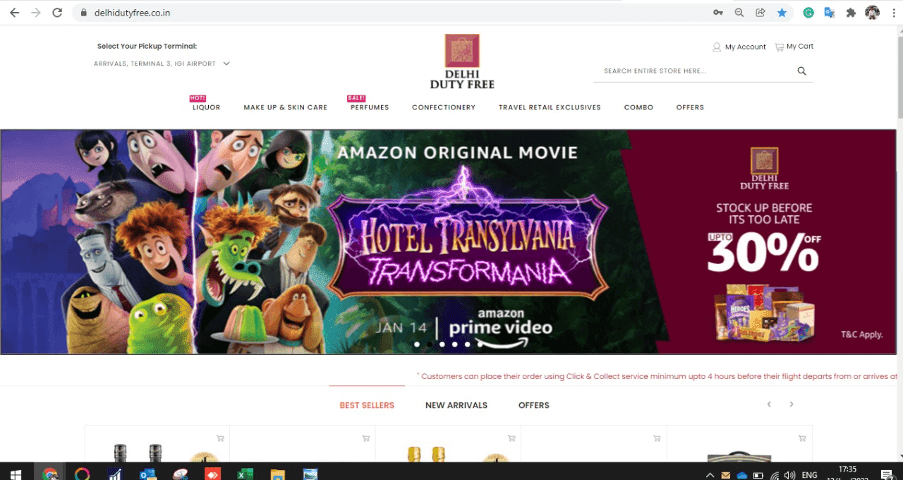This screenshot has width=904, height=480.
Task: Select the first banner slide dot
Action: pos(417,345)
